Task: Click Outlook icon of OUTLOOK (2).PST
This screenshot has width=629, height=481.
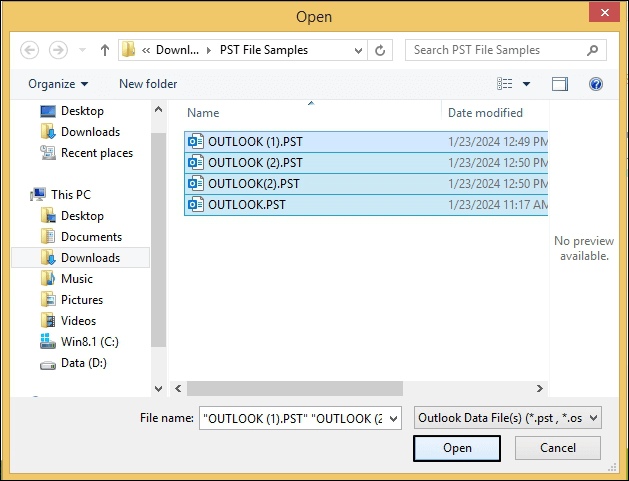Action: coord(196,162)
